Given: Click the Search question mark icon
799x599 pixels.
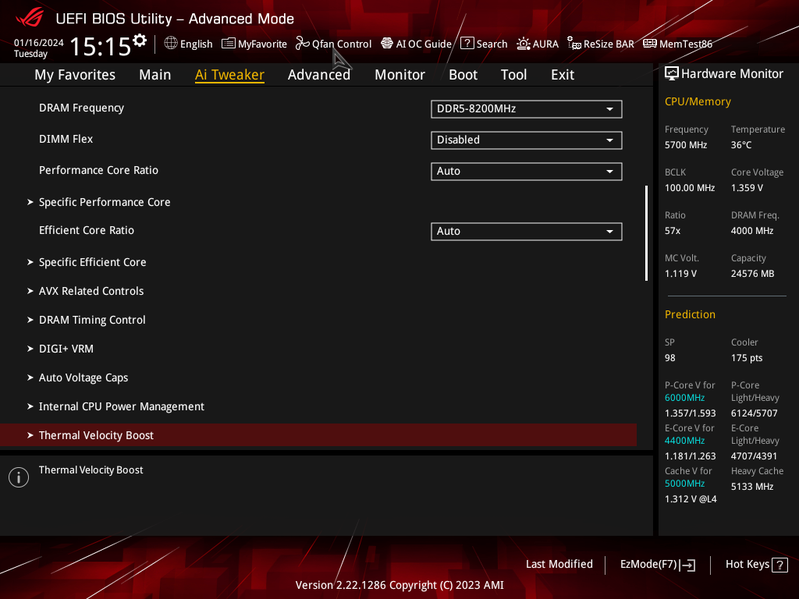Looking at the screenshot, I should point(467,43).
